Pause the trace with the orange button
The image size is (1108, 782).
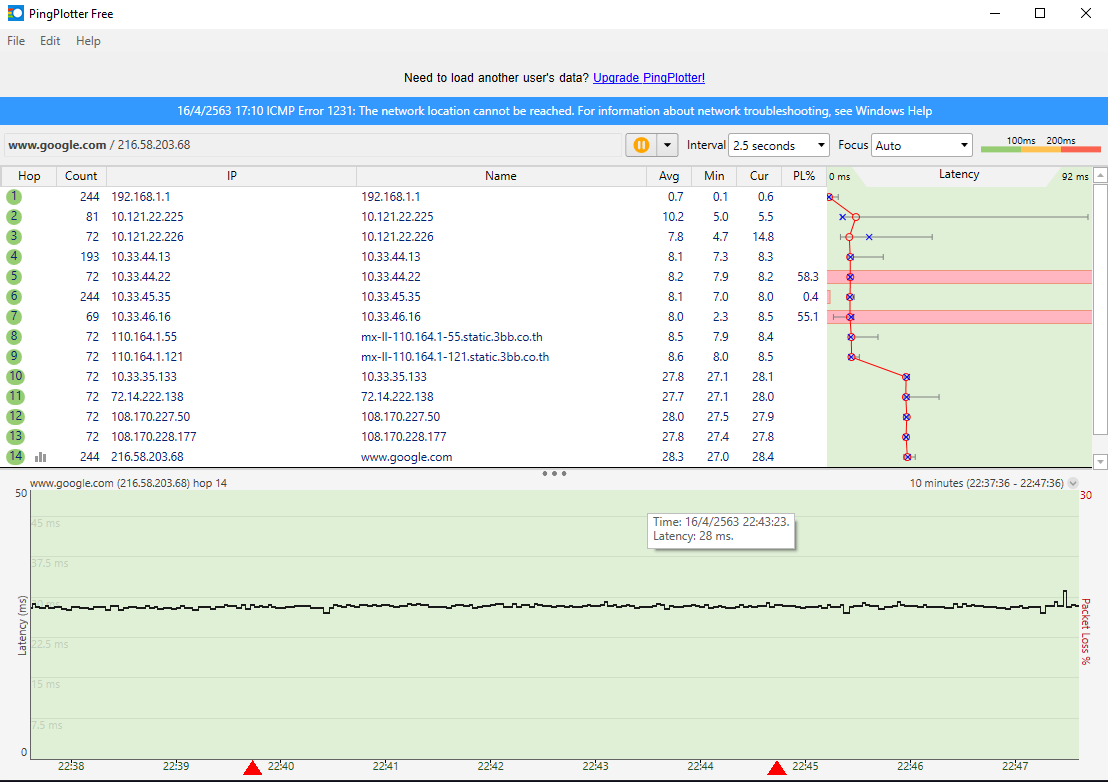tap(641, 145)
